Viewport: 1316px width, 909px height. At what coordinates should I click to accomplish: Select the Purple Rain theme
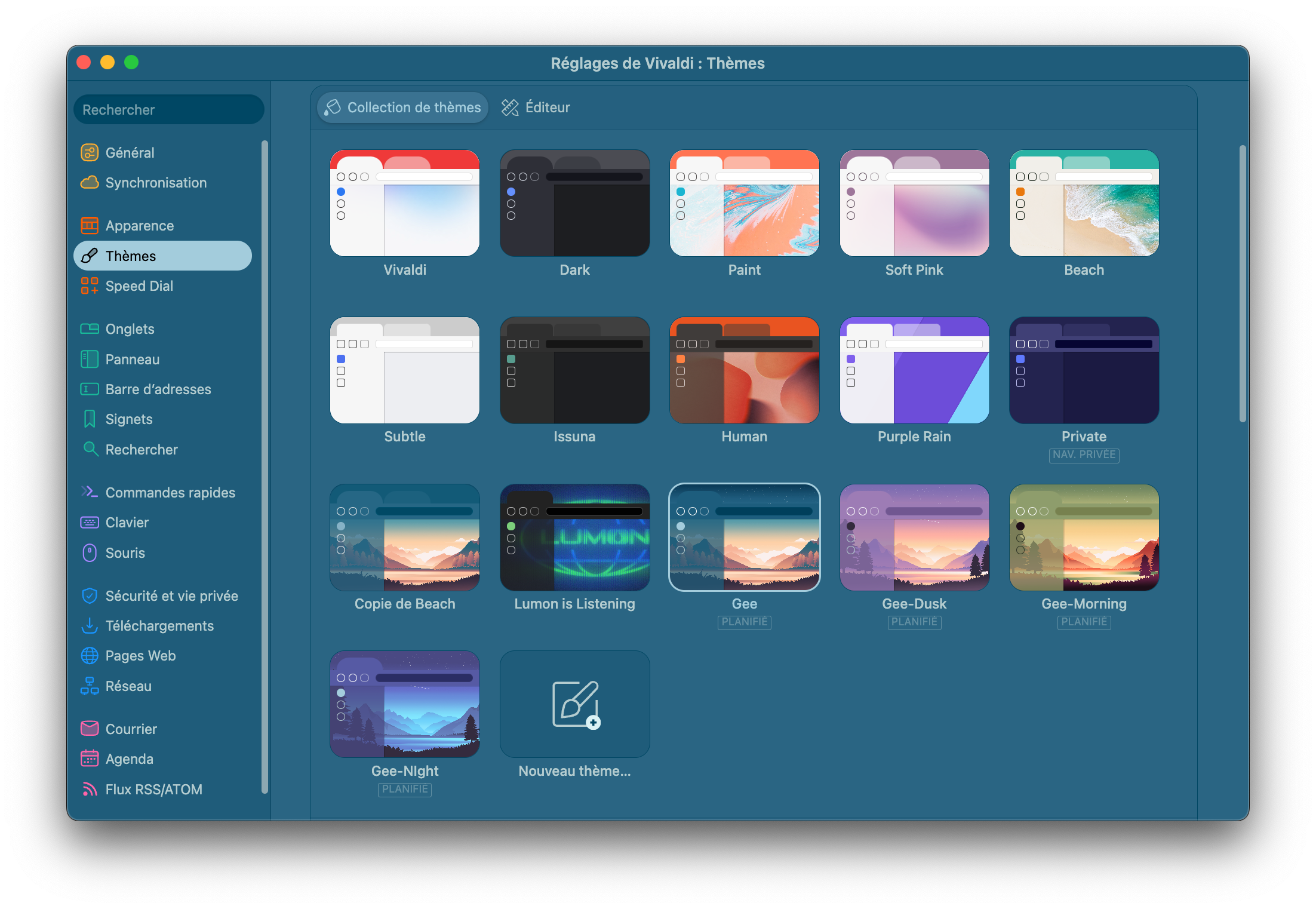[x=914, y=370]
